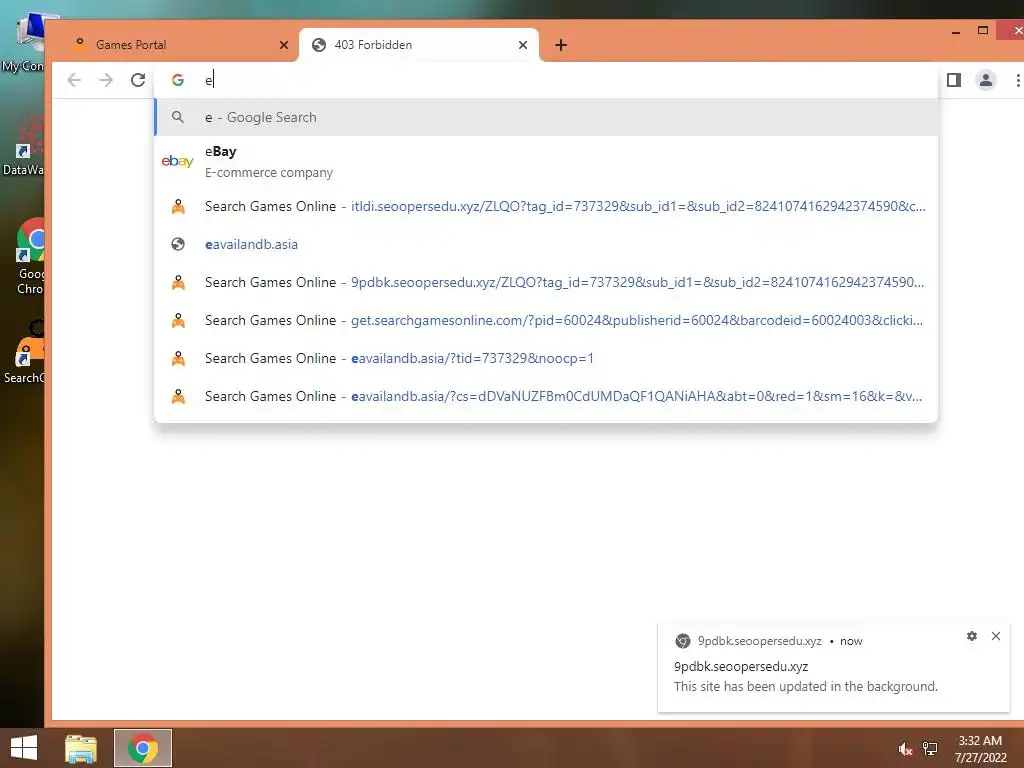
Task: Open Chrome's three-dot menu
Action: pyautogui.click(x=1017, y=80)
